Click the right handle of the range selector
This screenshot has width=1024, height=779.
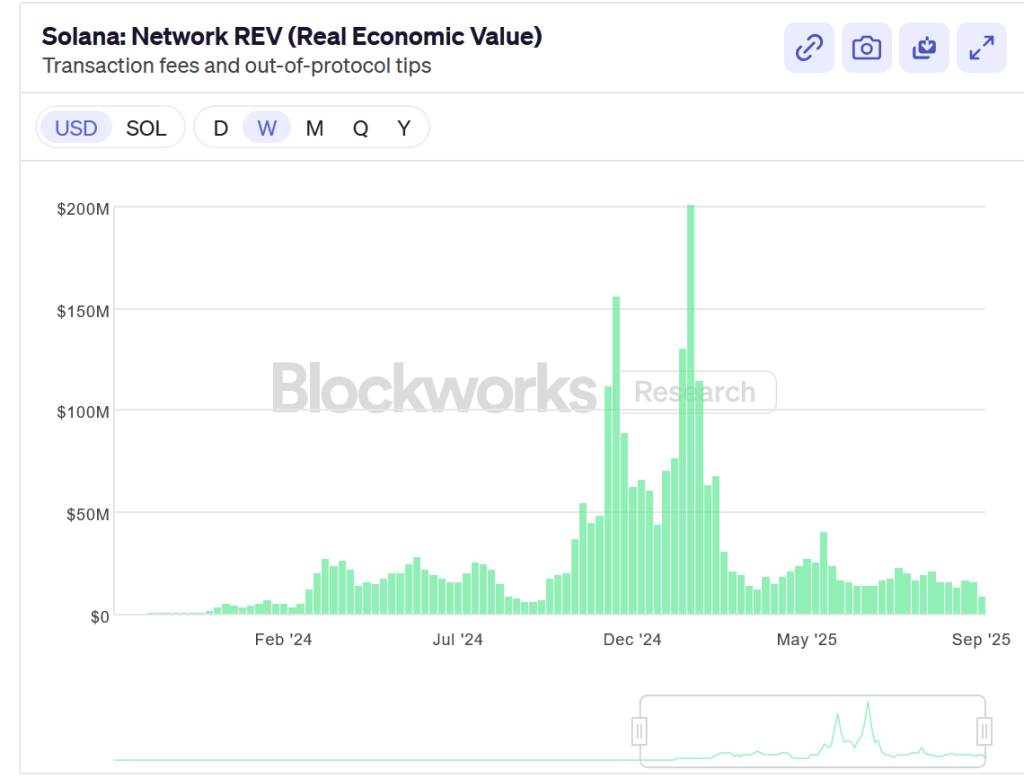click(984, 731)
